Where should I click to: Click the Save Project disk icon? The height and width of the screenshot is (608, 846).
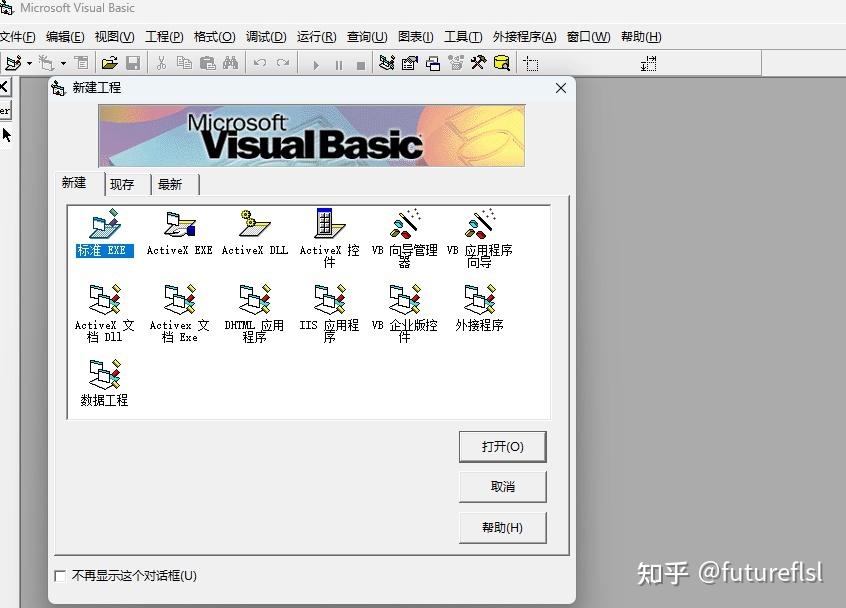[x=133, y=63]
